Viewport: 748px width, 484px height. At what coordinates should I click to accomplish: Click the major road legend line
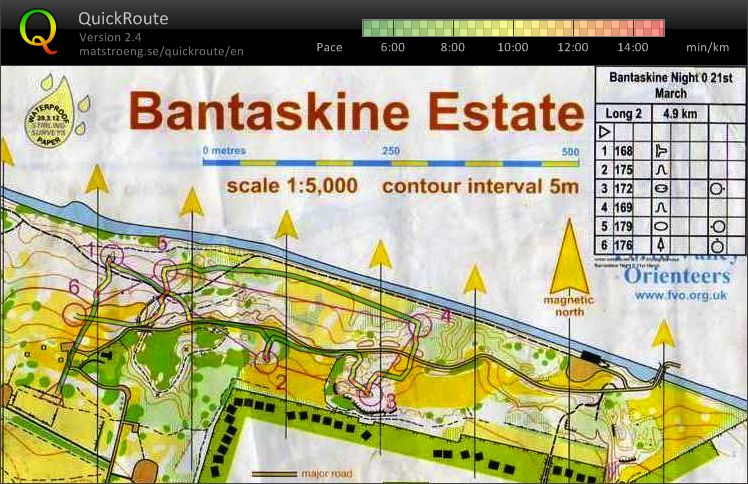(273, 474)
